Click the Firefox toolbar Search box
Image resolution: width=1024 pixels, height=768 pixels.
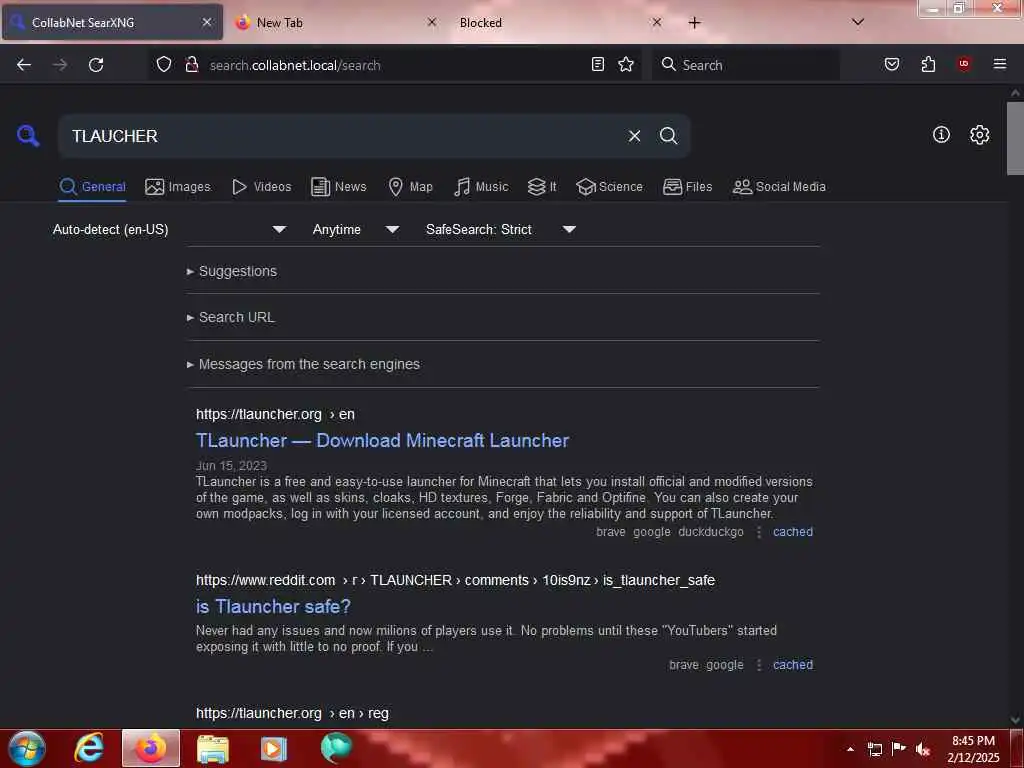(x=746, y=65)
